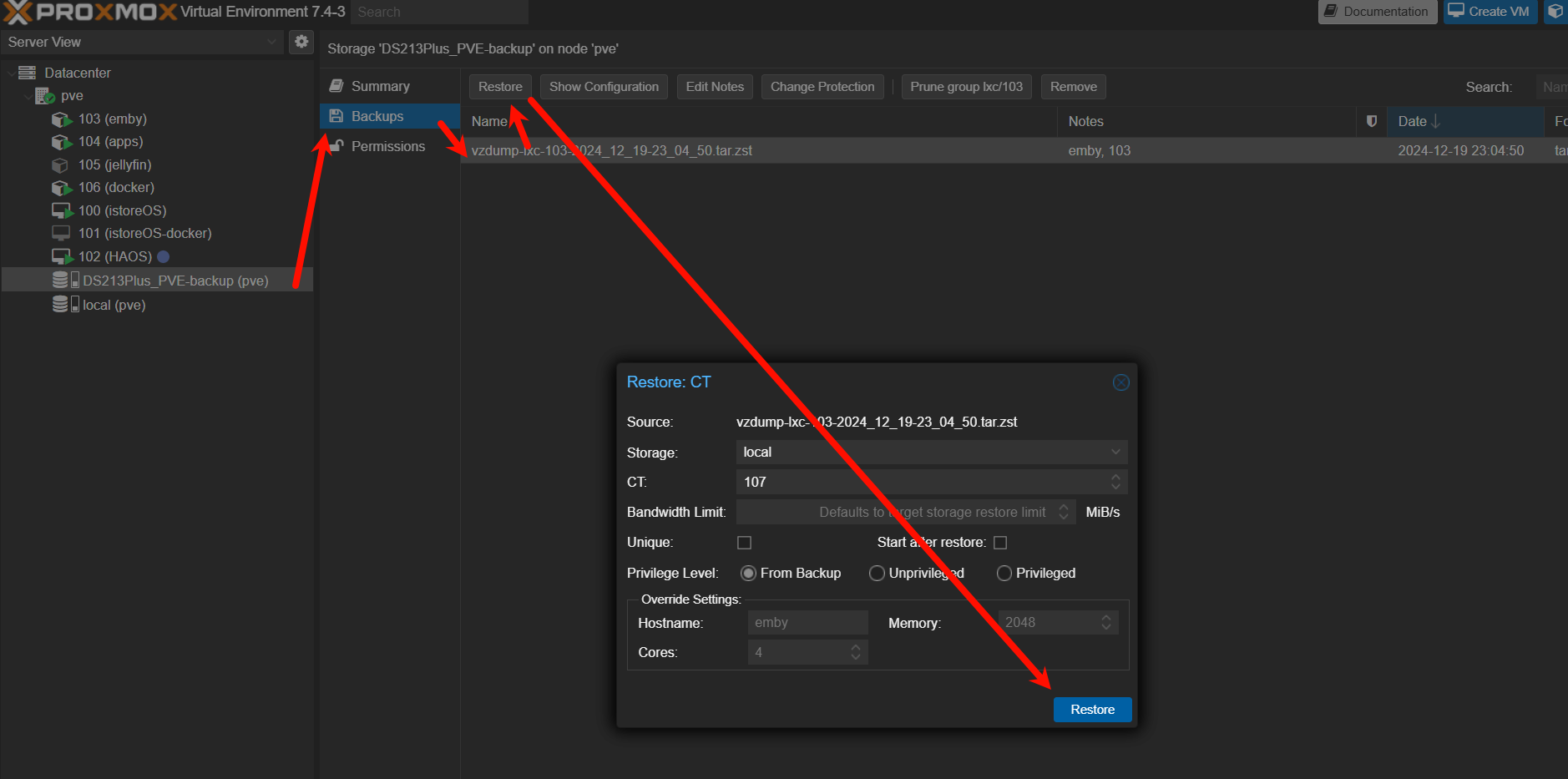Click Edit Notes button
The height and width of the screenshot is (779, 1568).
tap(715, 87)
